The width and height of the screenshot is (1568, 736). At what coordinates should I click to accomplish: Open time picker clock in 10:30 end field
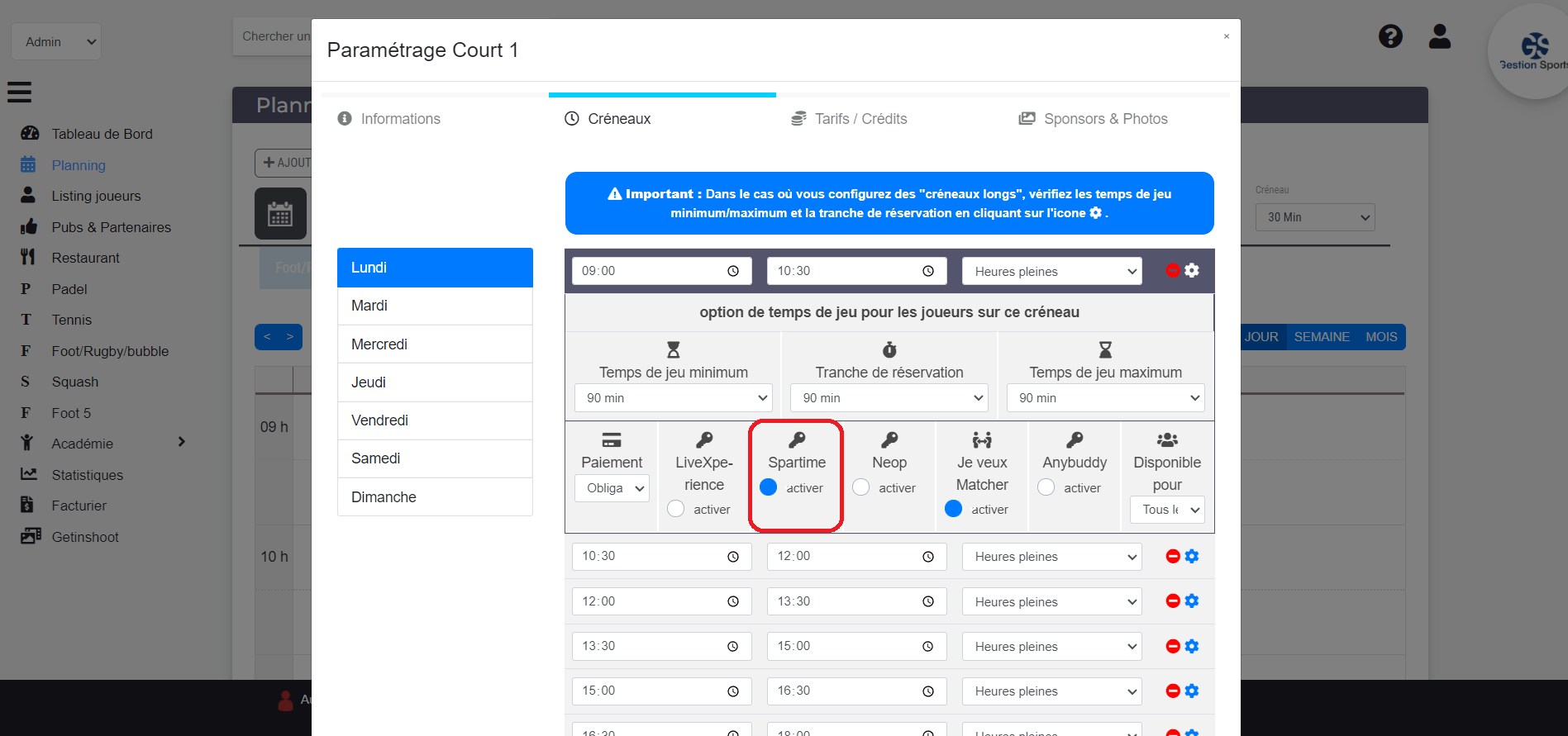[928, 271]
